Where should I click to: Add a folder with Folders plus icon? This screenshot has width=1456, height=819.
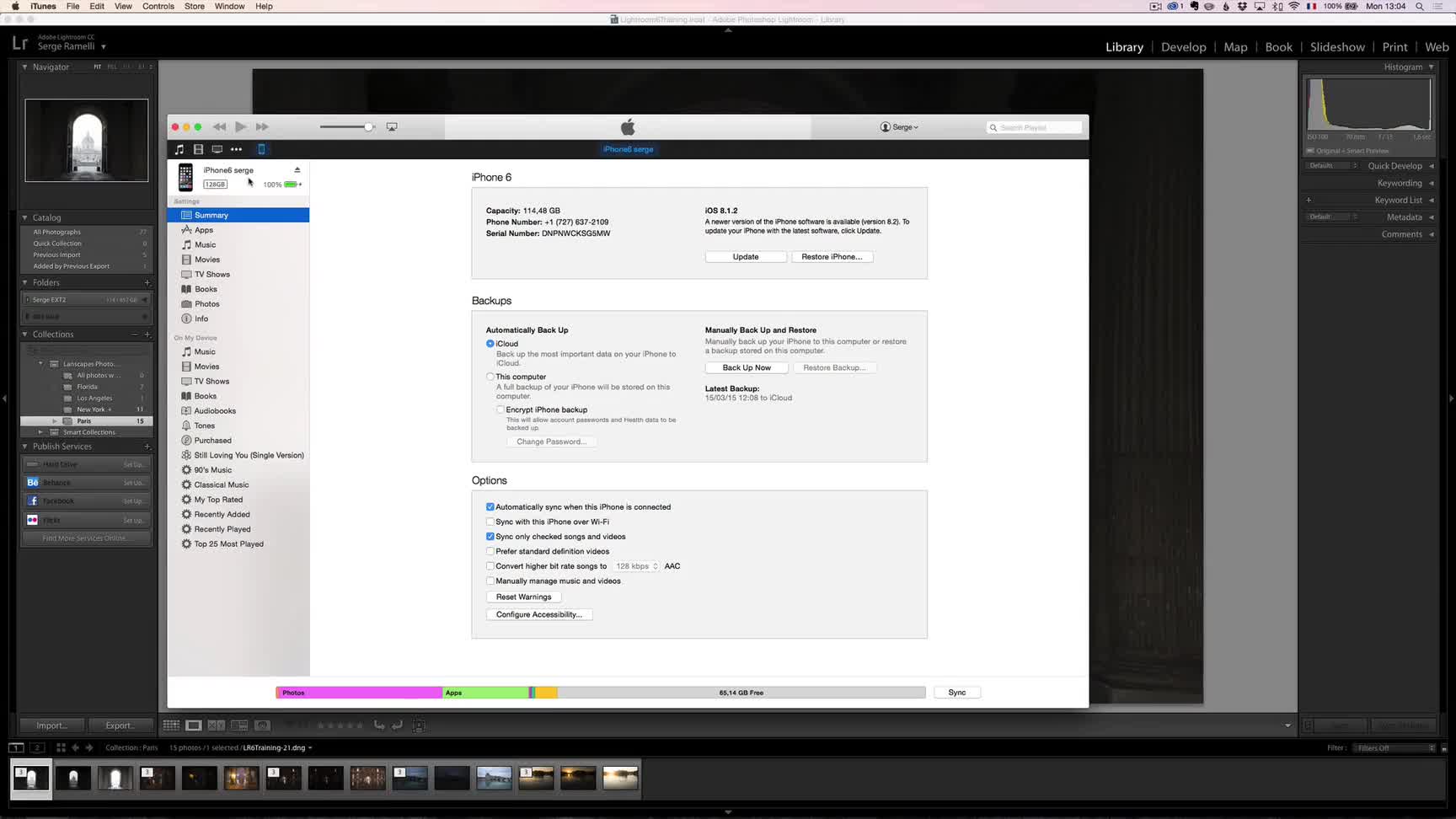[147, 283]
